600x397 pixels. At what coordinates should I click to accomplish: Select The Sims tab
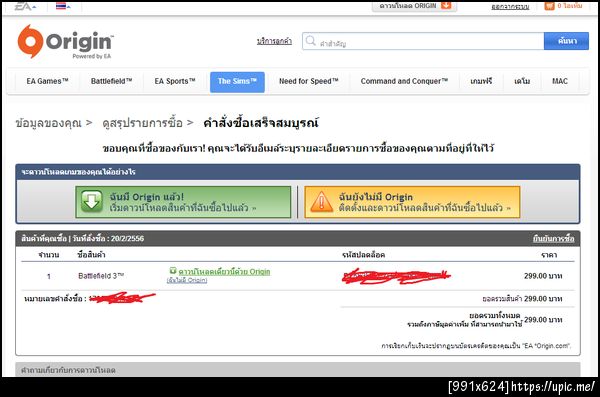[x=237, y=82]
